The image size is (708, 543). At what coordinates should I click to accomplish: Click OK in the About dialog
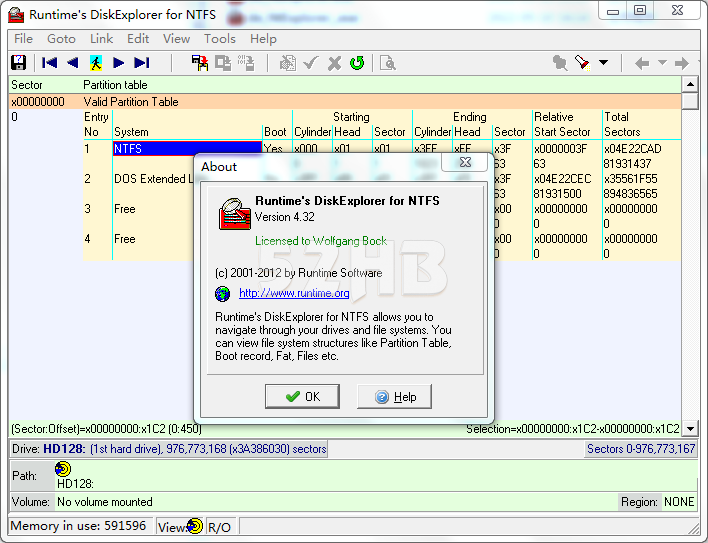(303, 396)
